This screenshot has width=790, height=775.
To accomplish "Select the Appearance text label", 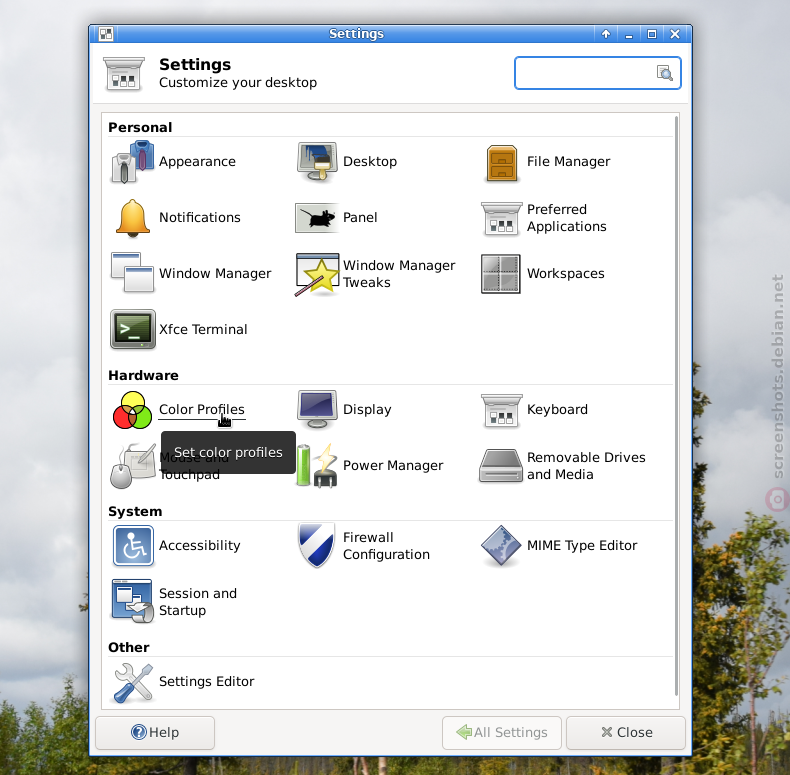I will (198, 161).
